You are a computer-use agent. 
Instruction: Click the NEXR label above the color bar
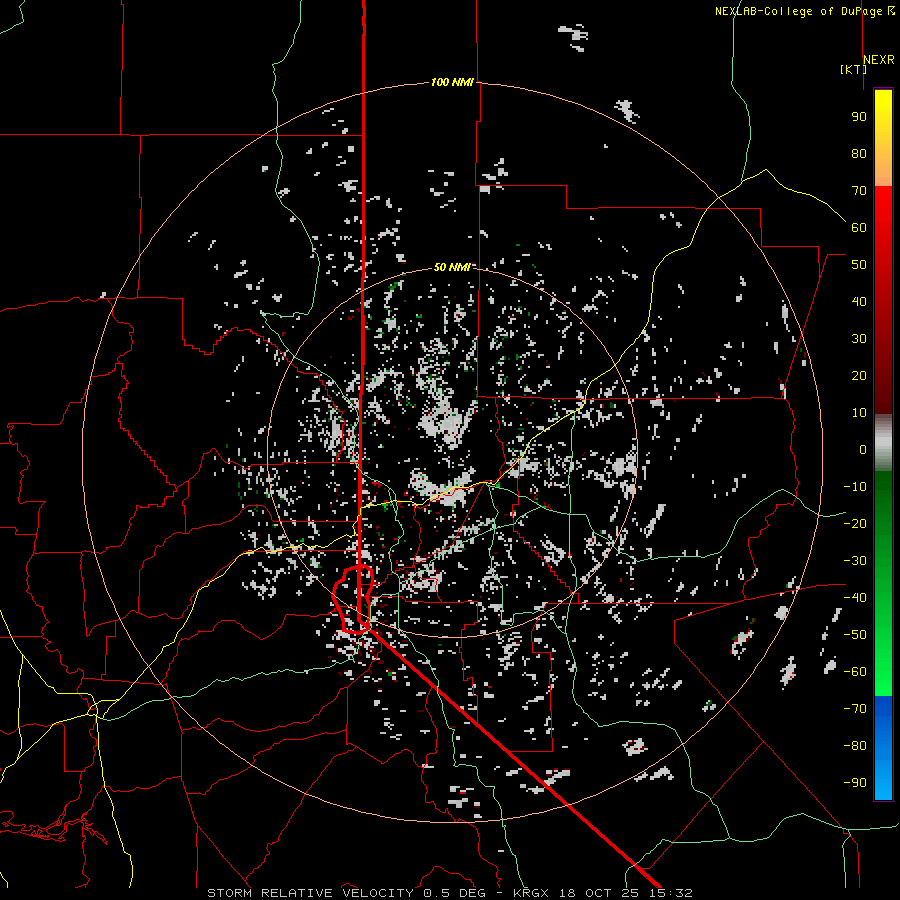pyautogui.click(x=879, y=60)
